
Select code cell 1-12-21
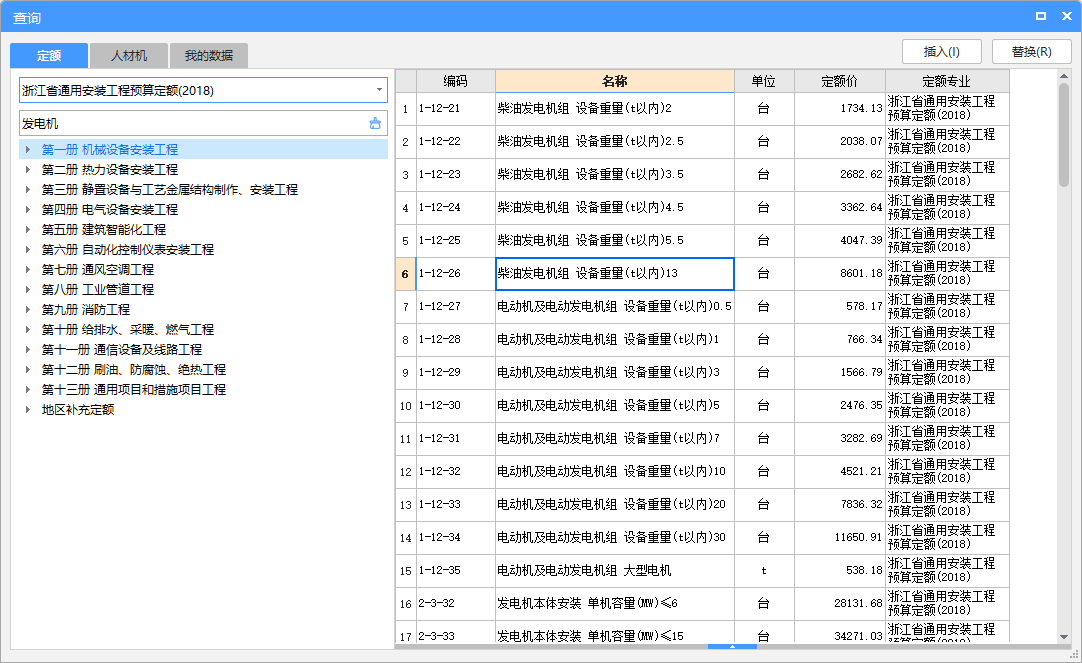click(455, 108)
